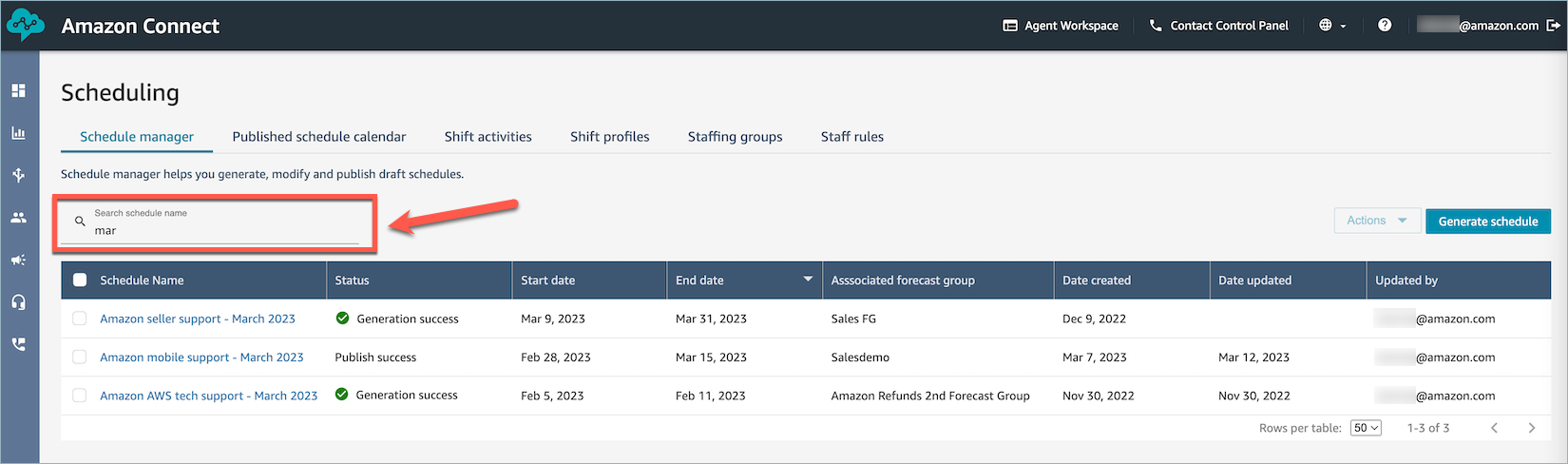Open the users sidebar icon
The height and width of the screenshot is (464, 1568).
18,218
